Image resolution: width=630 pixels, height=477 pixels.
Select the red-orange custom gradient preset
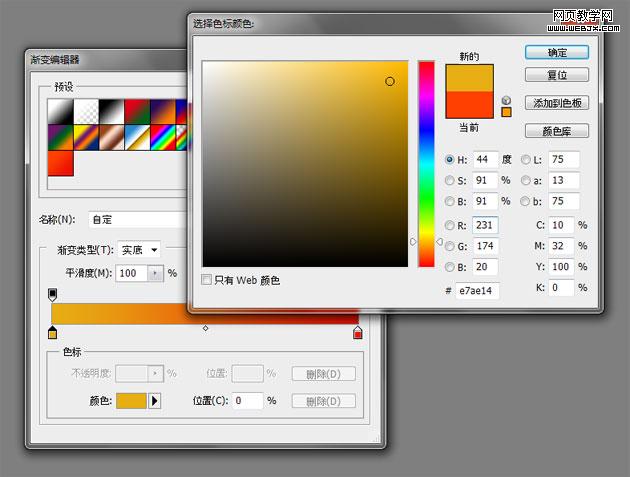tap(60, 163)
